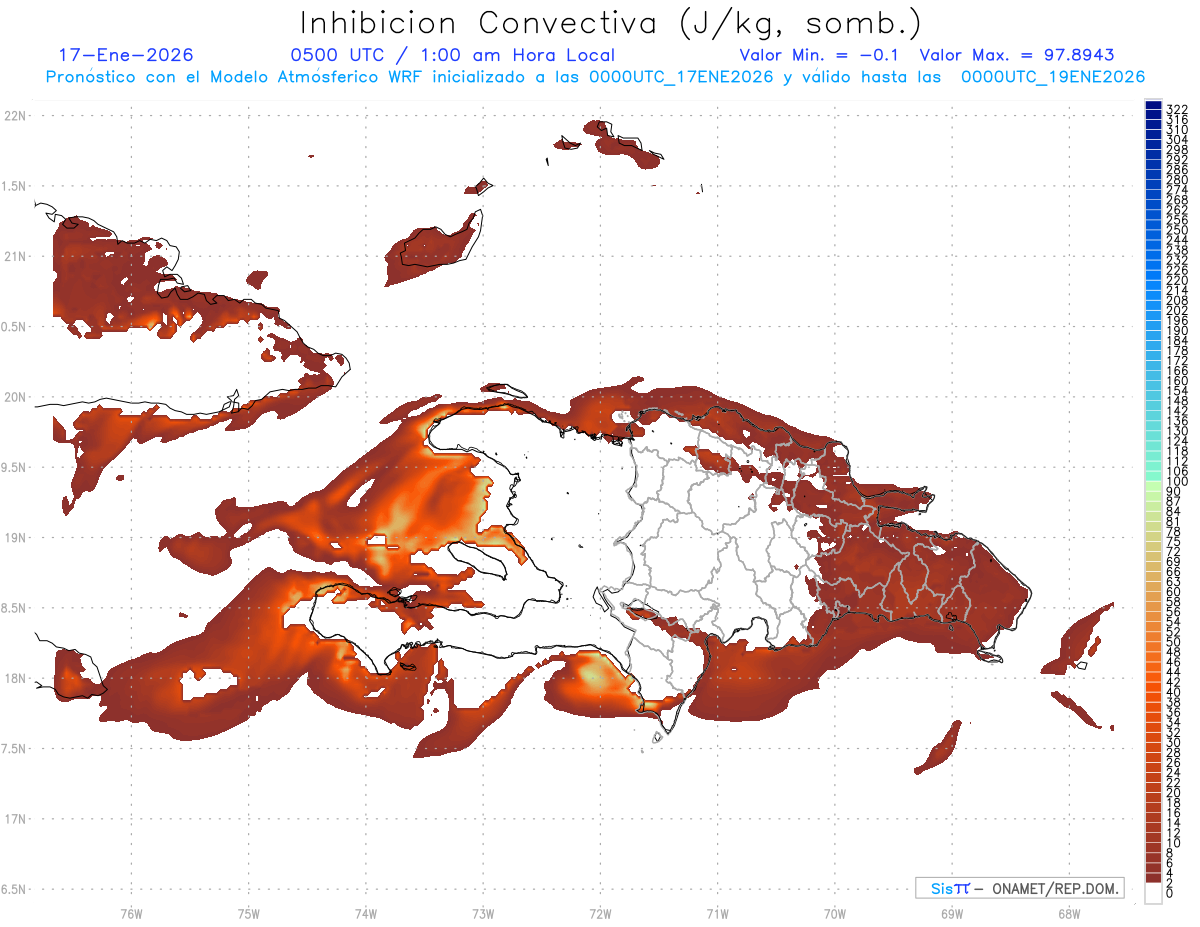Click the "18N" latitude label

click(x=15, y=678)
